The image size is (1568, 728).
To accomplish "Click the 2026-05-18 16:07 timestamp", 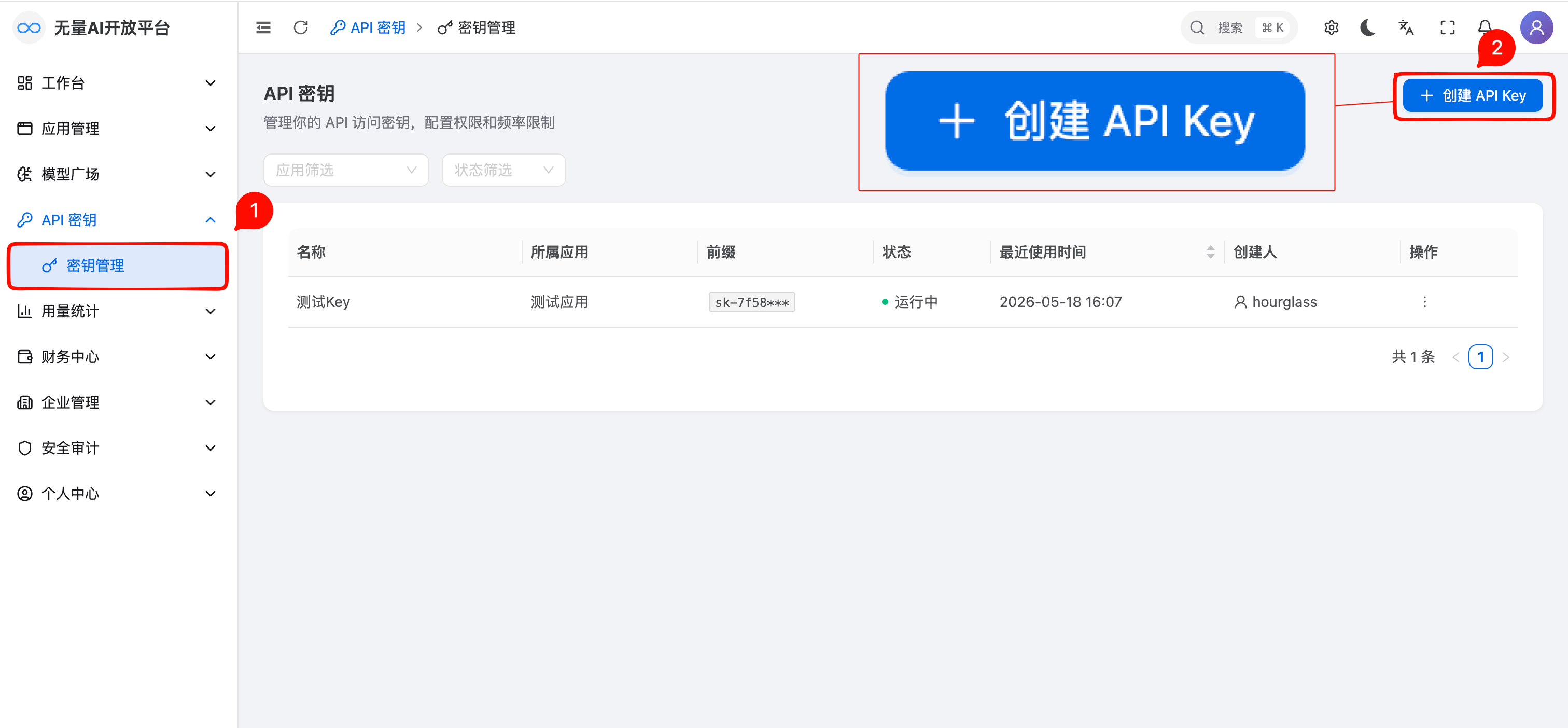I will (x=1060, y=302).
